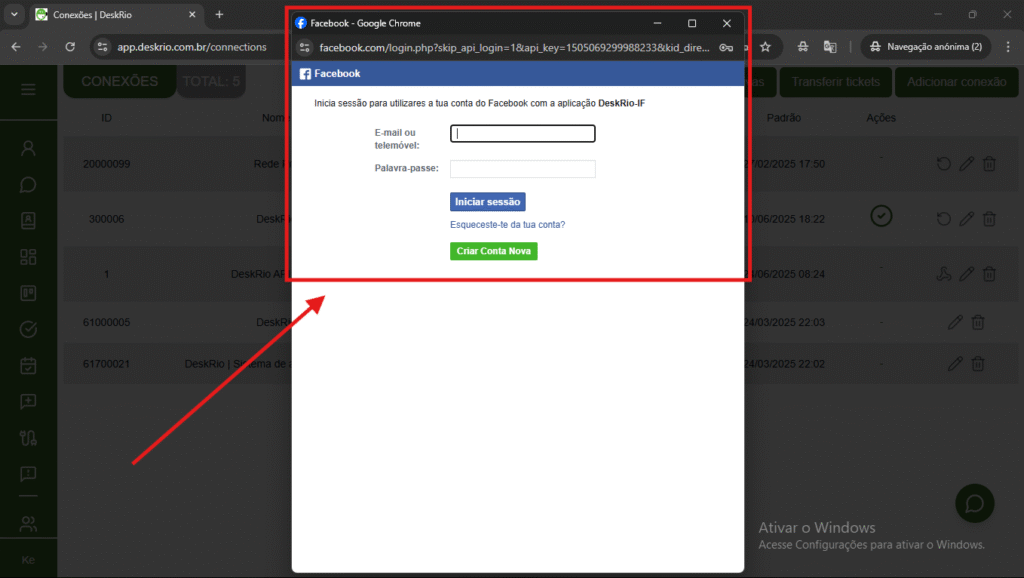Delete the connection dated 18:22

tap(989, 219)
